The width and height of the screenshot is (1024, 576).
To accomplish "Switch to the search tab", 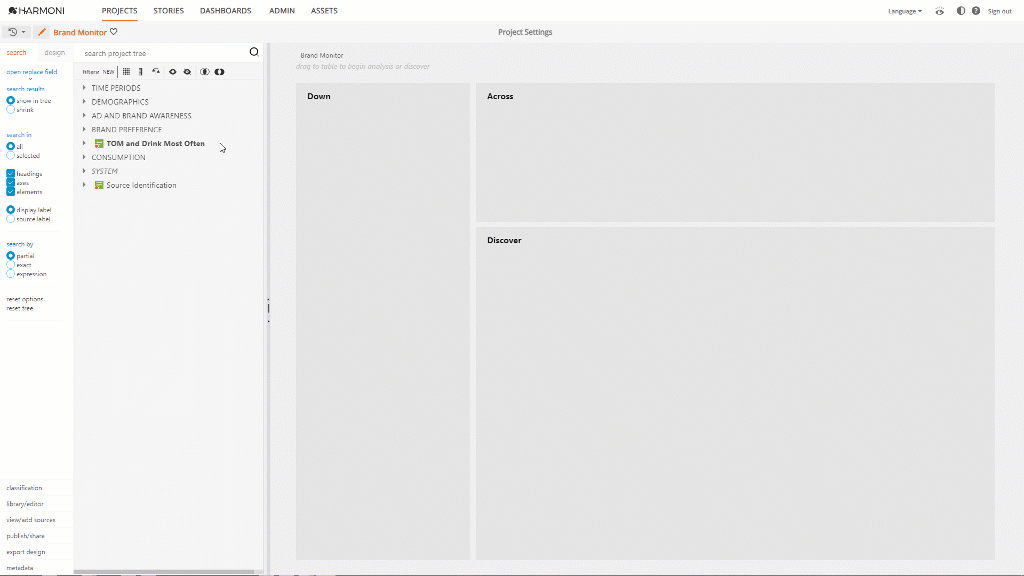I will (16, 53).
